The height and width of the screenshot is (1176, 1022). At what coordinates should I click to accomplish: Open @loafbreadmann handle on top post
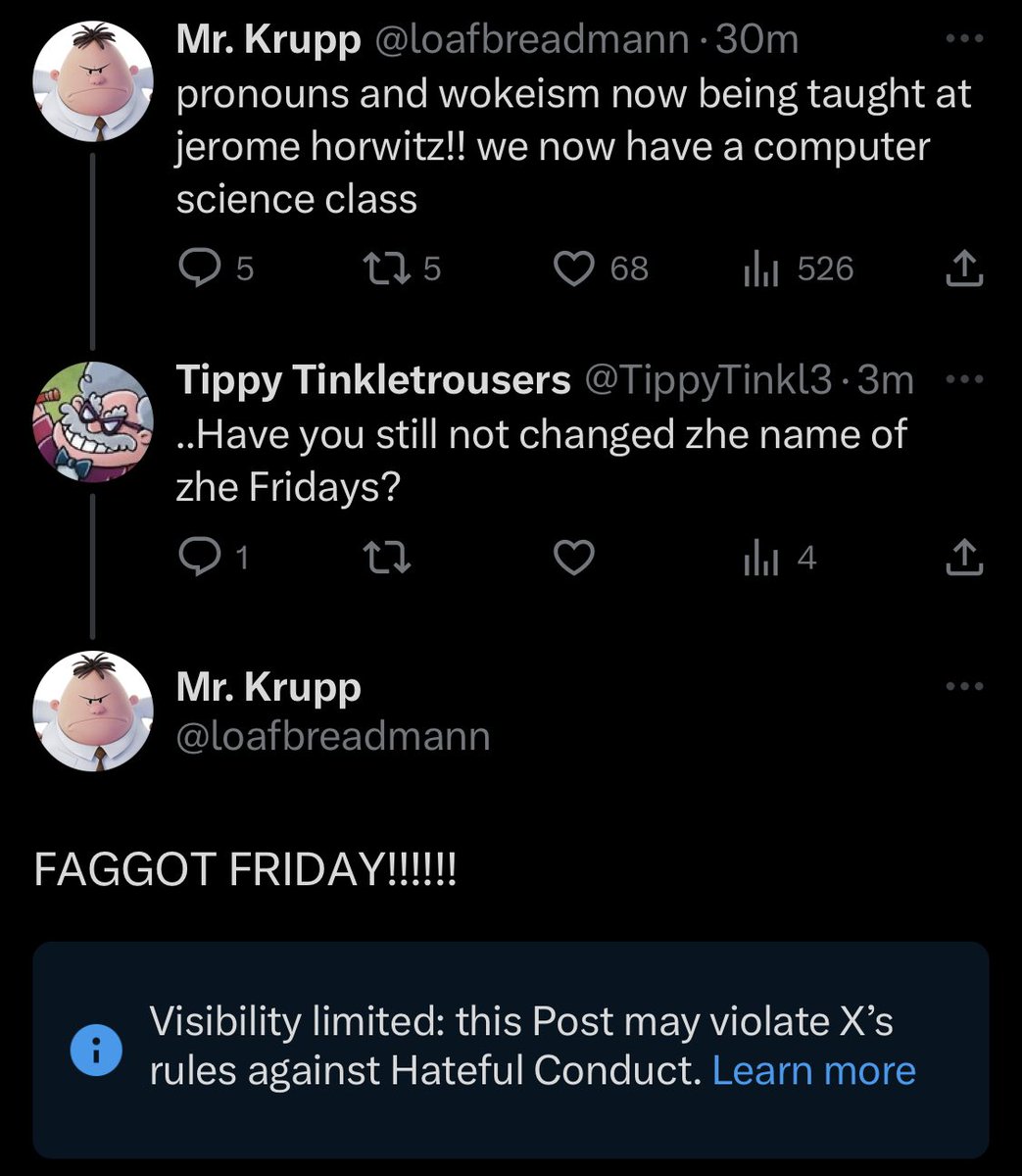[531, 40]
